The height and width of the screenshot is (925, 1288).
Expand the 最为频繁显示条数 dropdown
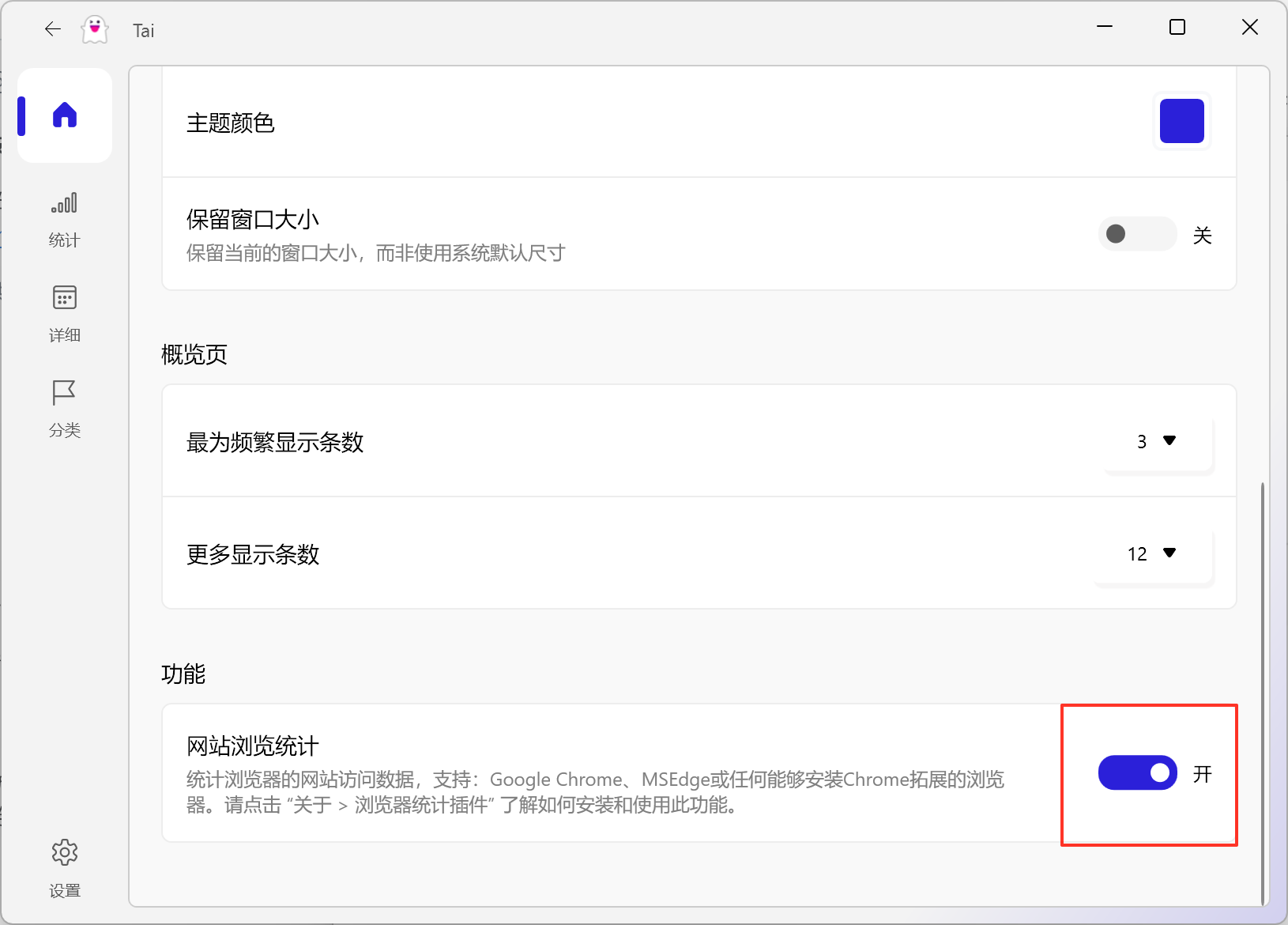tap(1157, 442)
